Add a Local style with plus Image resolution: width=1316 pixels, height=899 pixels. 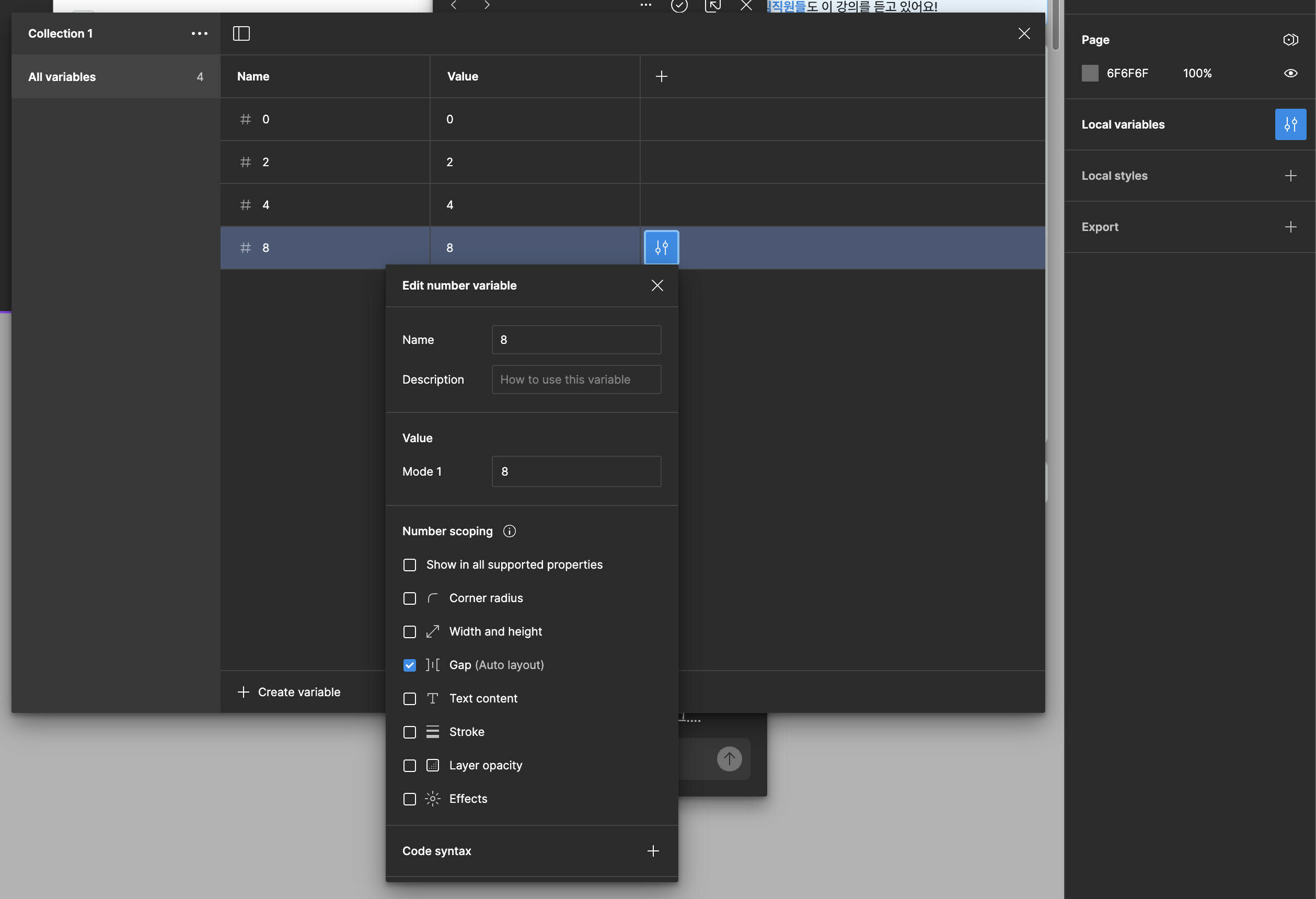tap(1290, 176)
